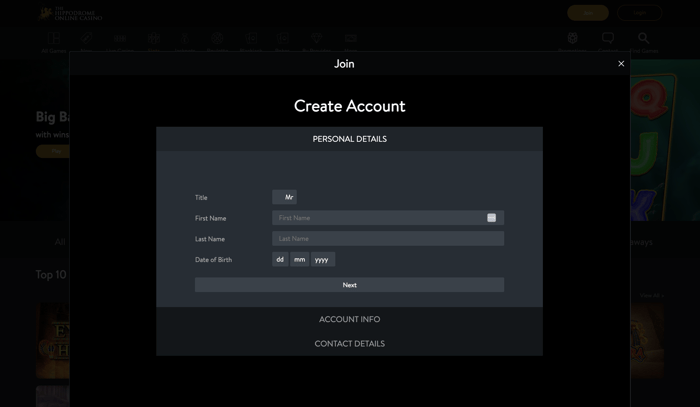Click the View All link
The image size is (700, 407).
click(651, 295)
